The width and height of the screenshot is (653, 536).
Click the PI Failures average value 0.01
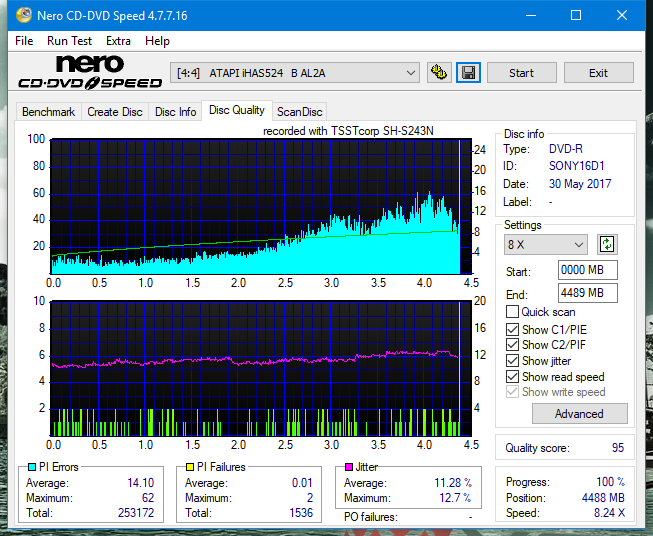pos(302,483)
